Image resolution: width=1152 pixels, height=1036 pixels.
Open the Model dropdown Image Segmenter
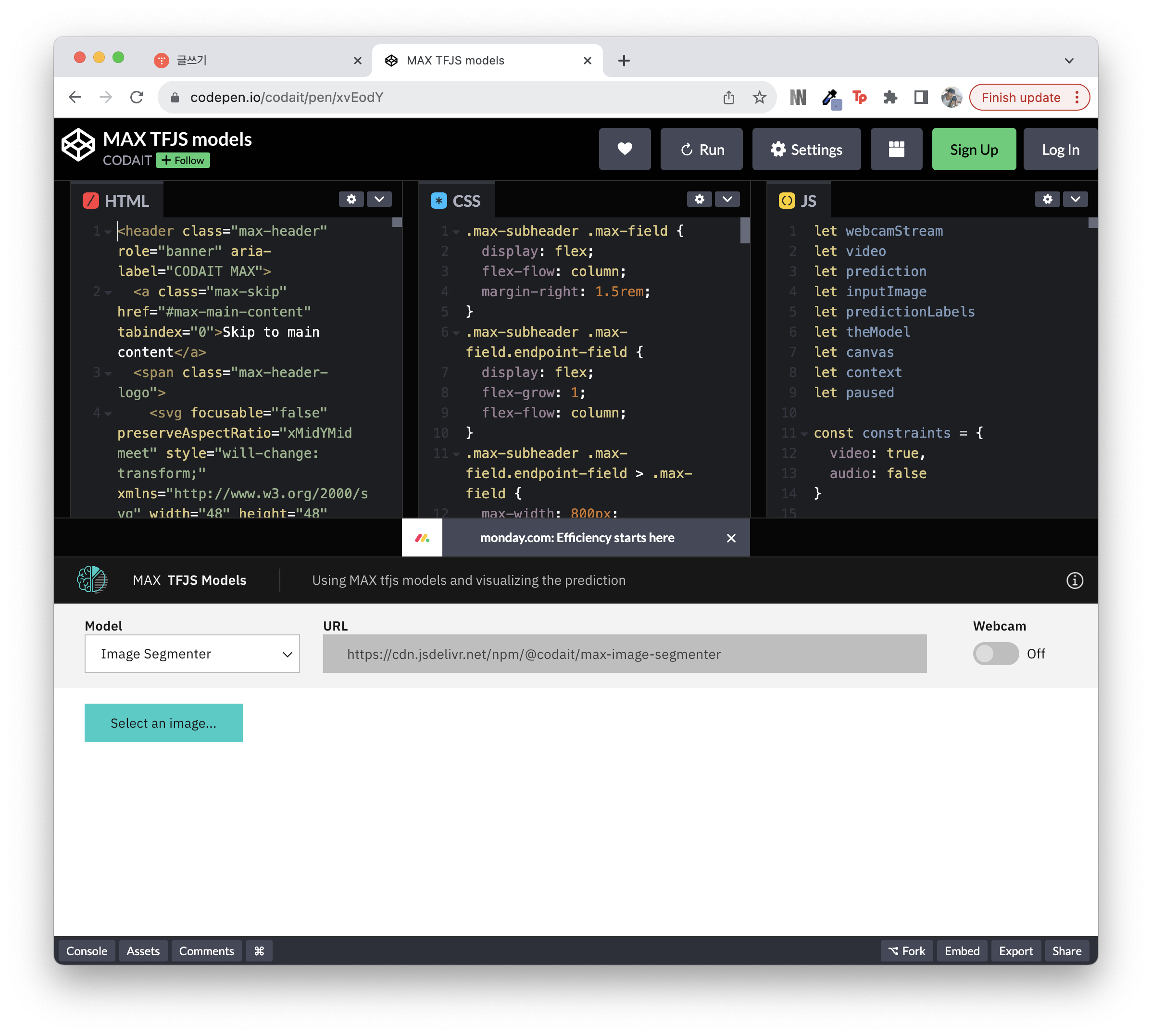point(192,654)
